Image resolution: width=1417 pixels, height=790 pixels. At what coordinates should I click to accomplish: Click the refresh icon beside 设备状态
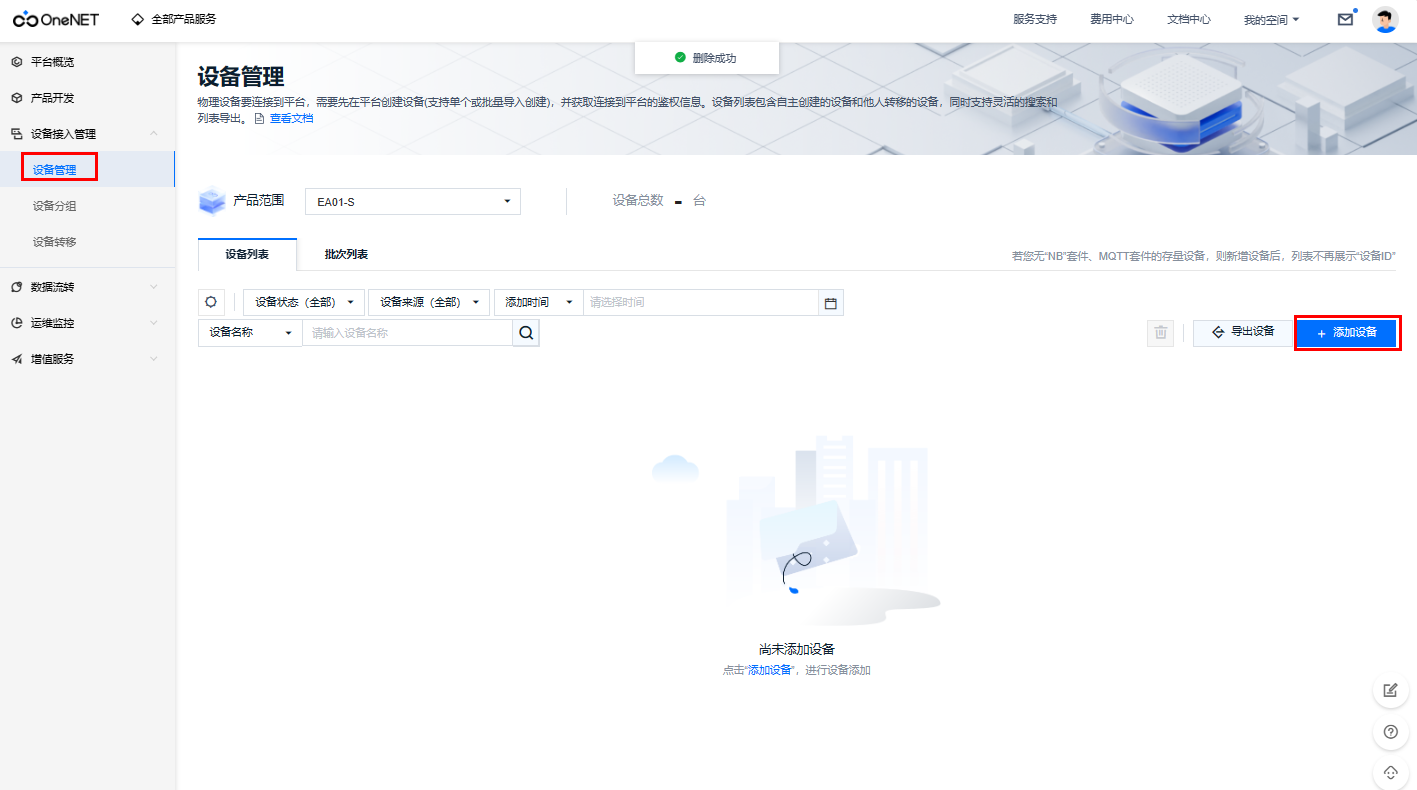click(x=211, y=302)
